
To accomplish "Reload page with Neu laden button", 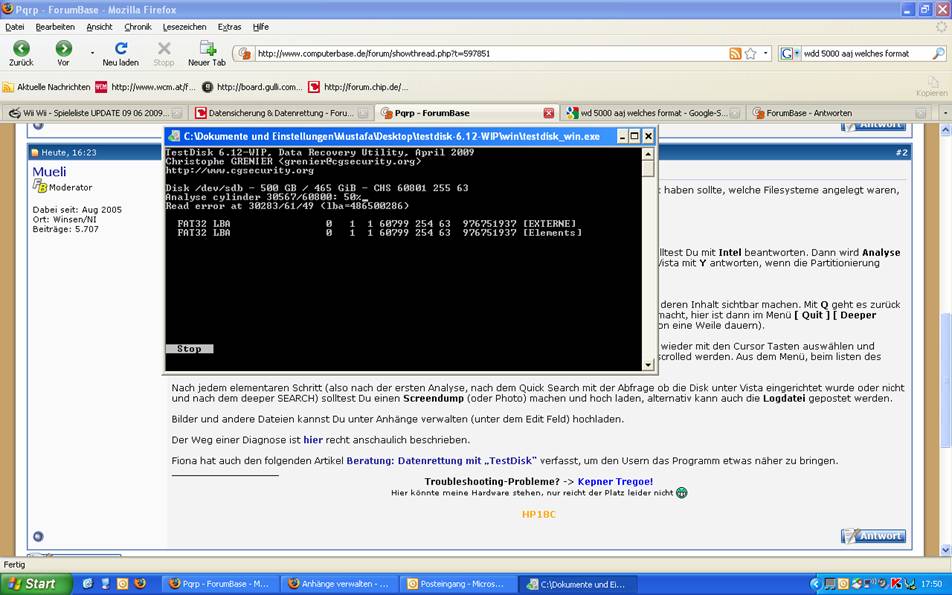I will pyautogui.click(x=121, y=49).
